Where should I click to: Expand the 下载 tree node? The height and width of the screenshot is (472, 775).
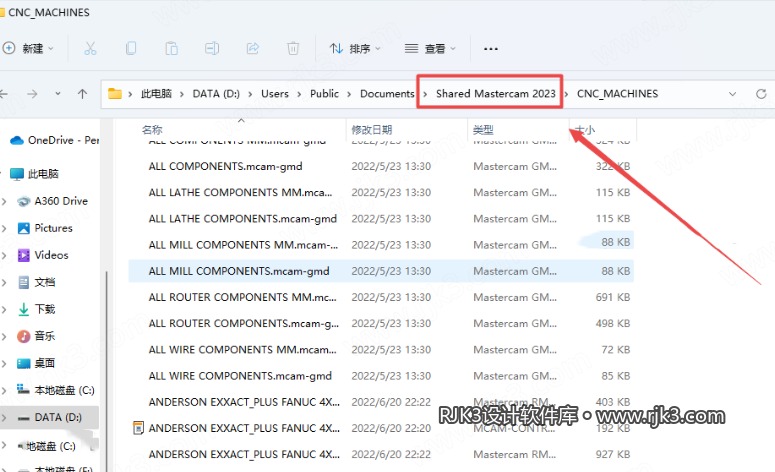4,309
